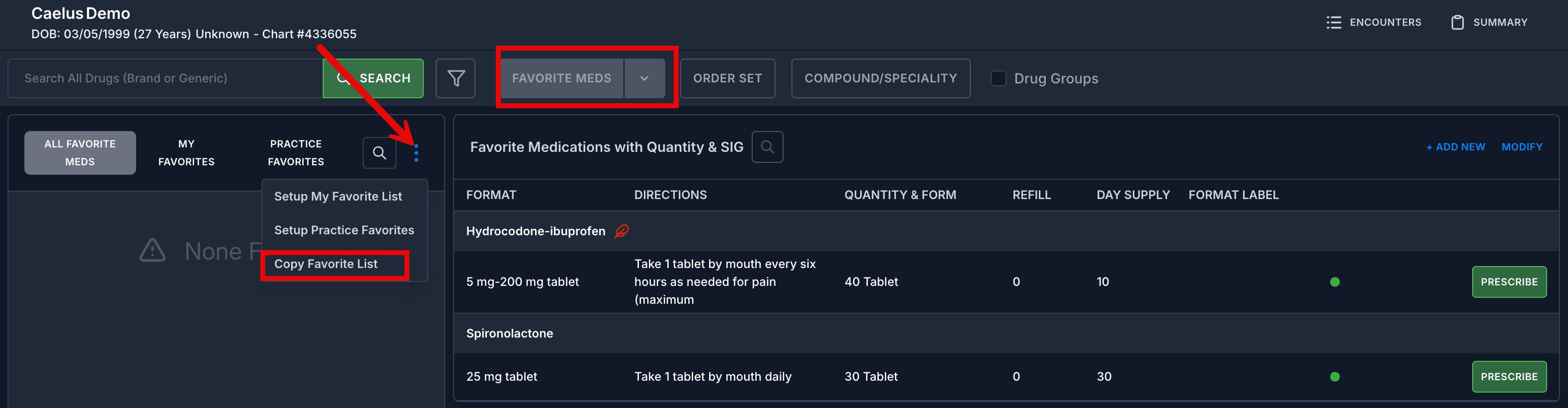
Task: Switch to Practice Favorites tab
Action: [296, 152]
